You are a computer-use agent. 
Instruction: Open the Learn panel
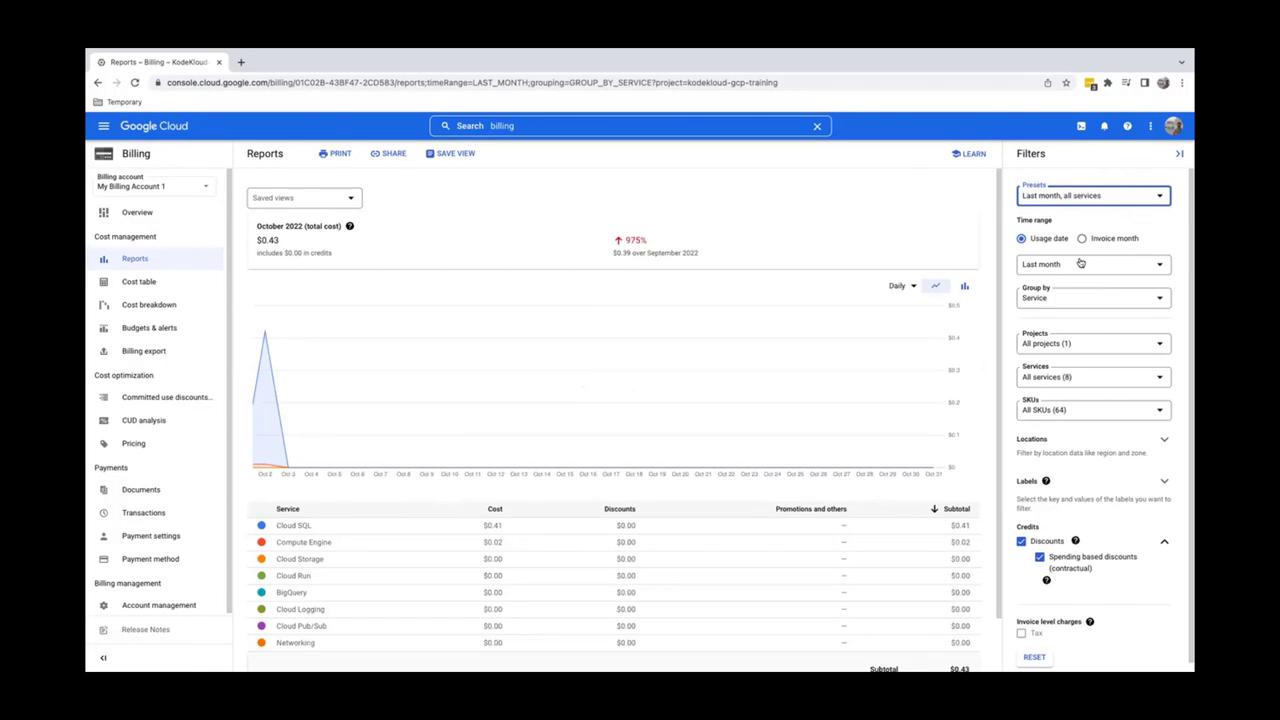(969, 154)
